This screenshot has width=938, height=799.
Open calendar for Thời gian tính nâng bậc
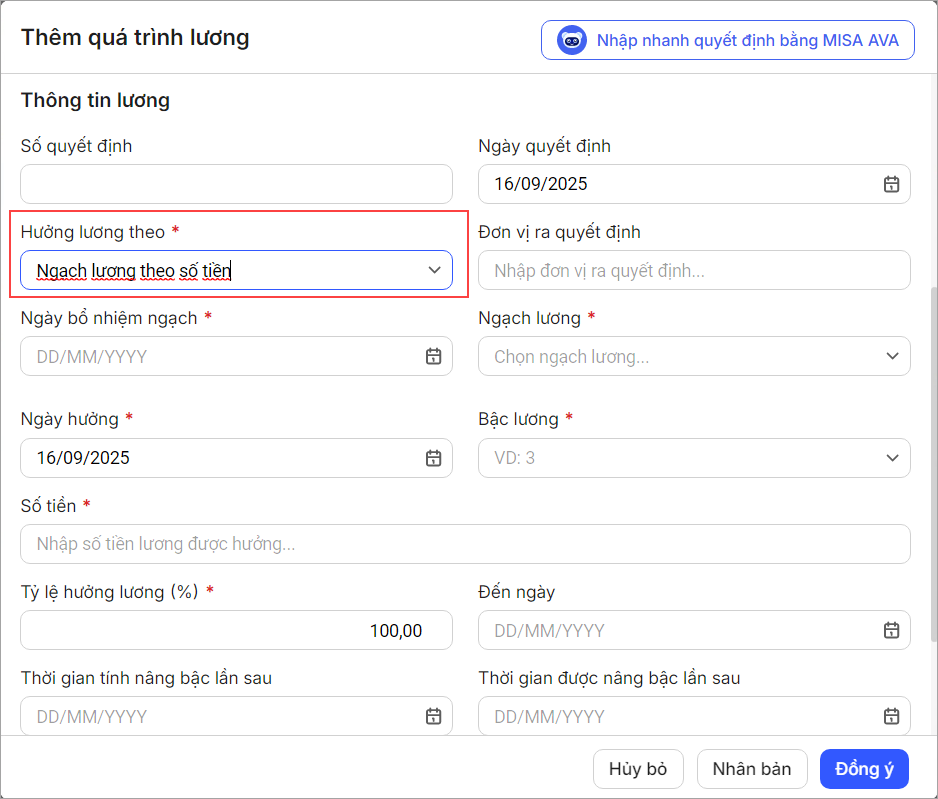433,716
